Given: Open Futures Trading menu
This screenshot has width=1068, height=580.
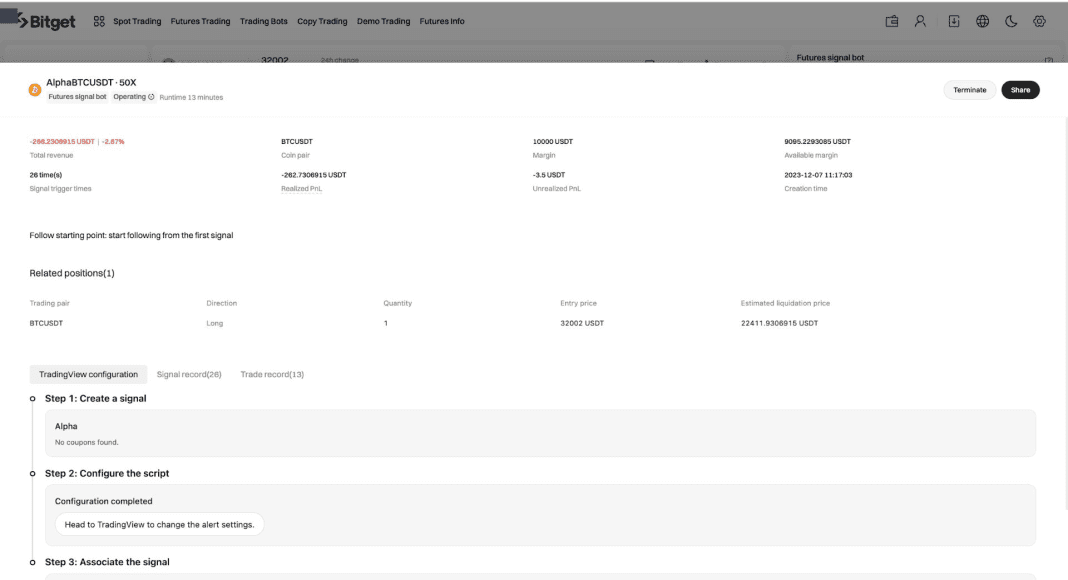Looking at the screenshot, I should pos(201,22).
